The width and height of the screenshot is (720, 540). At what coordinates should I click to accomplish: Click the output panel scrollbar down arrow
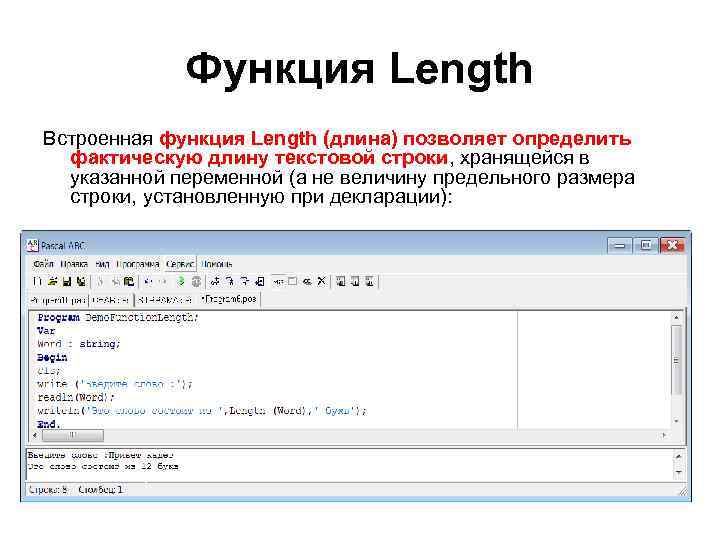678,472
